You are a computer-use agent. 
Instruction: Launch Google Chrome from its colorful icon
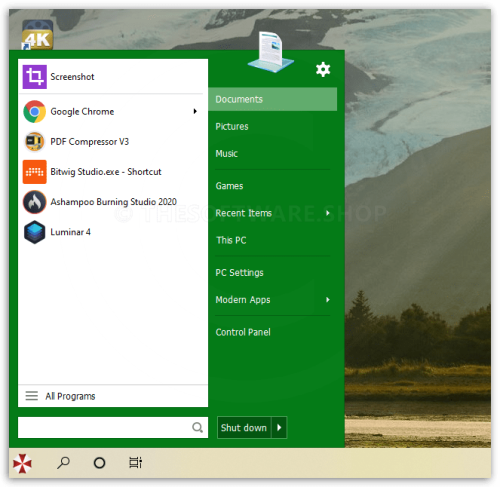pos(34,111)
